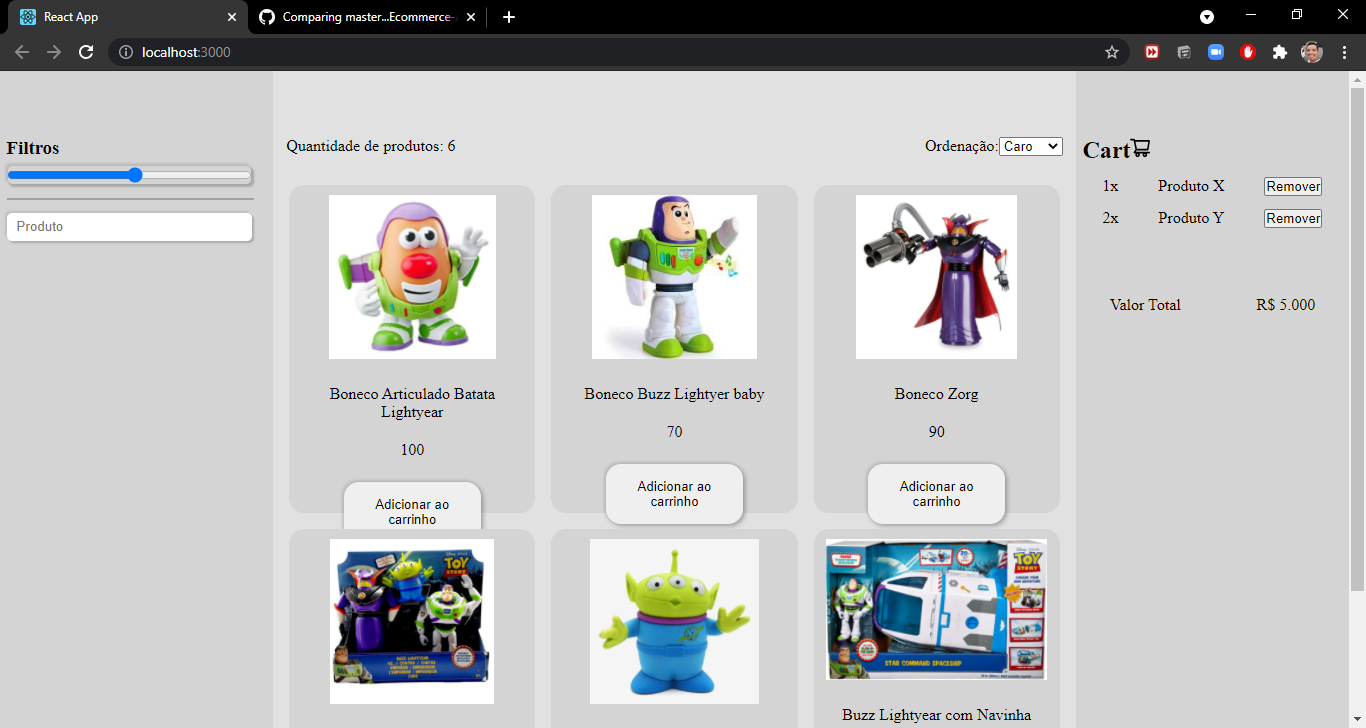Click the Buzz Lightyer baby product image
1366x728 pixels.
coord(674,277)
